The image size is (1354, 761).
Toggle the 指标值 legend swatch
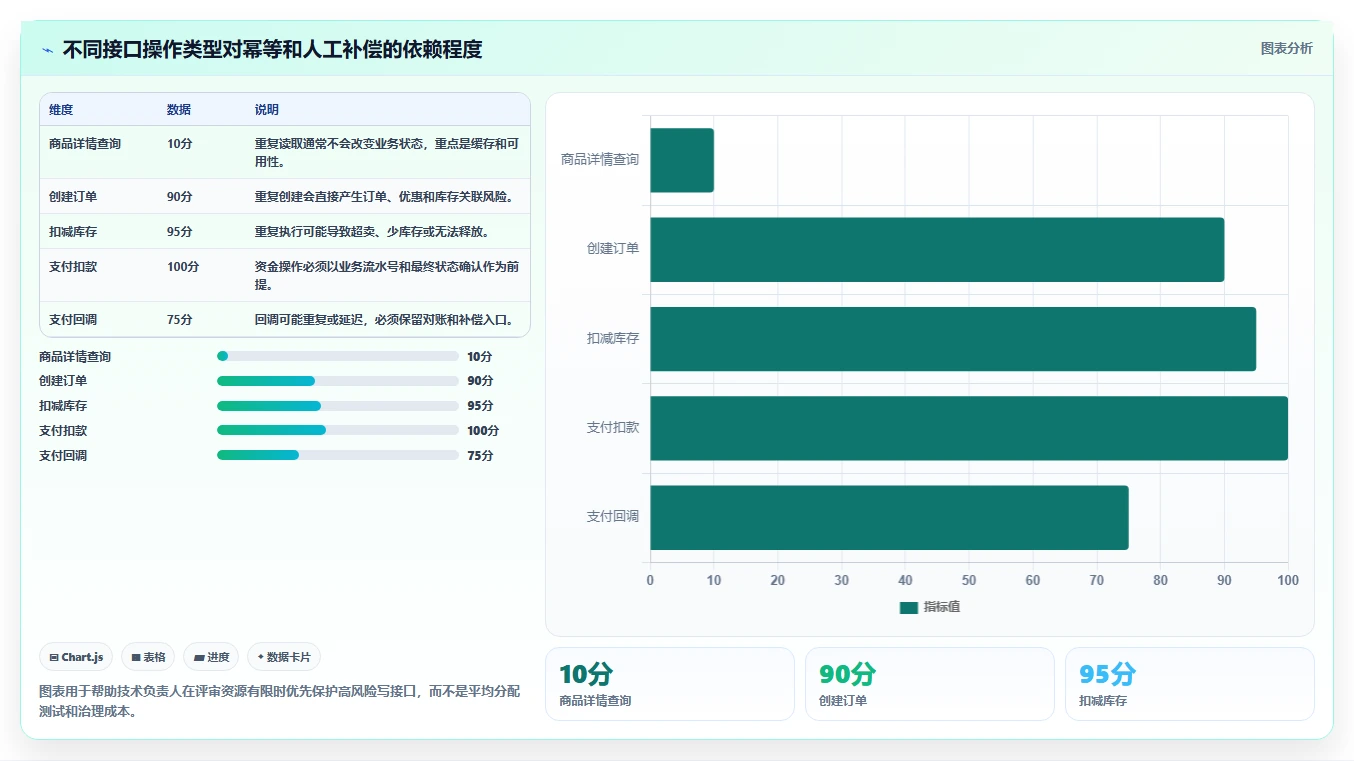pos(908,607)
